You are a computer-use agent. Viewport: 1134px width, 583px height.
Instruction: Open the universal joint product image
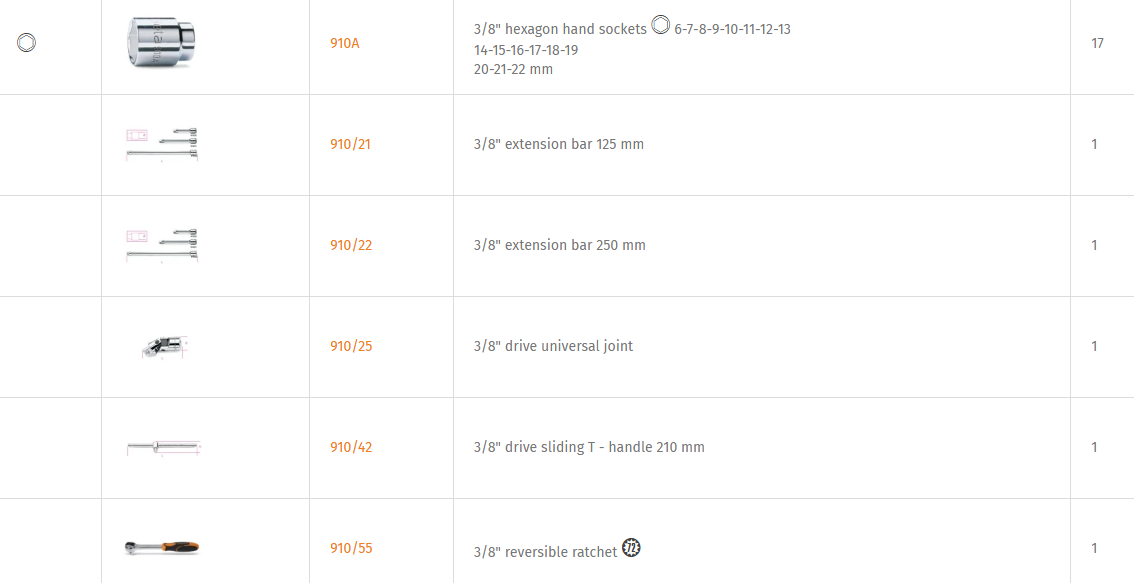pyautogui.click(x=164, y=346)
